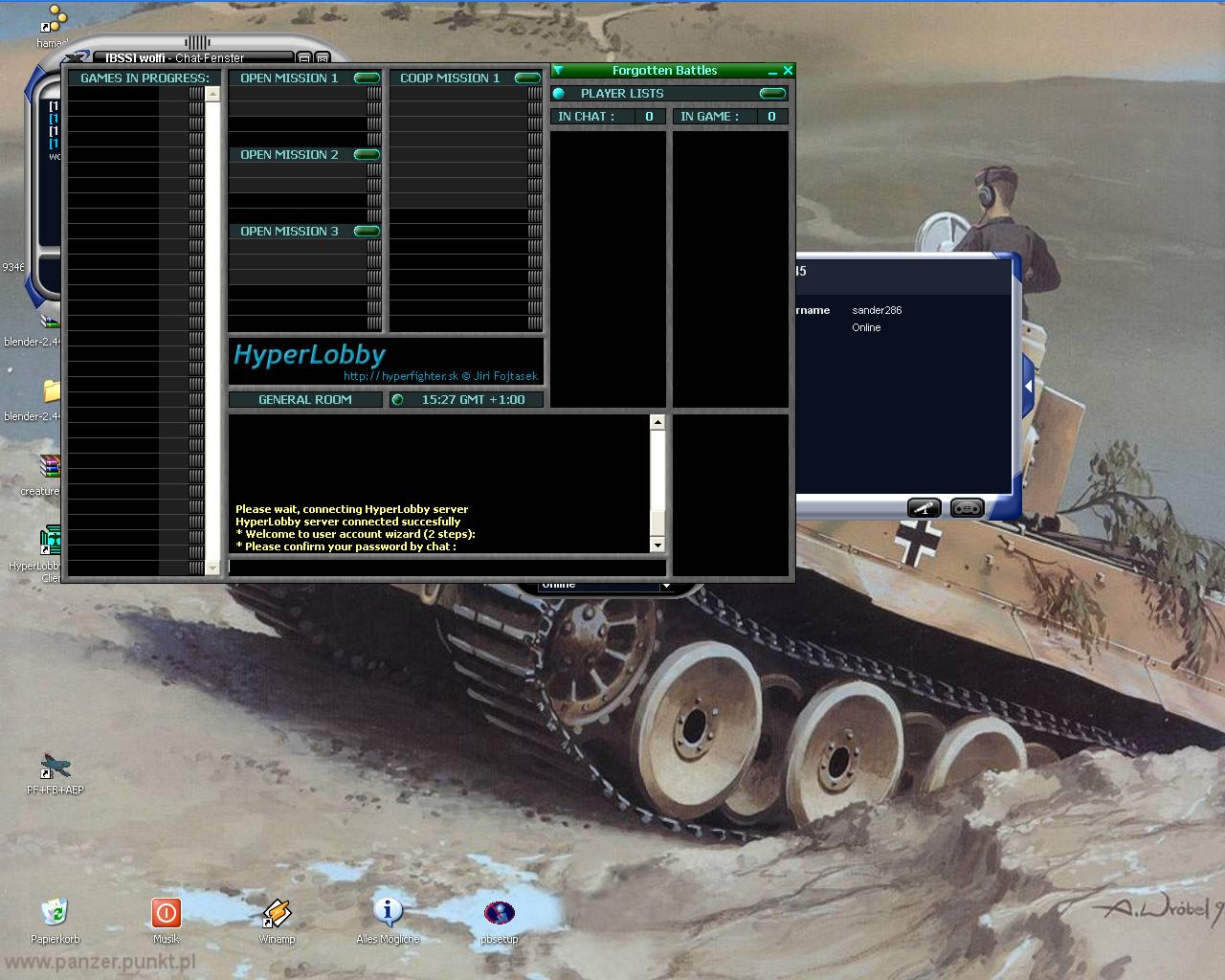
Task: Launch the Winamp desktop shortcut
Action: [x=277, y=913]
